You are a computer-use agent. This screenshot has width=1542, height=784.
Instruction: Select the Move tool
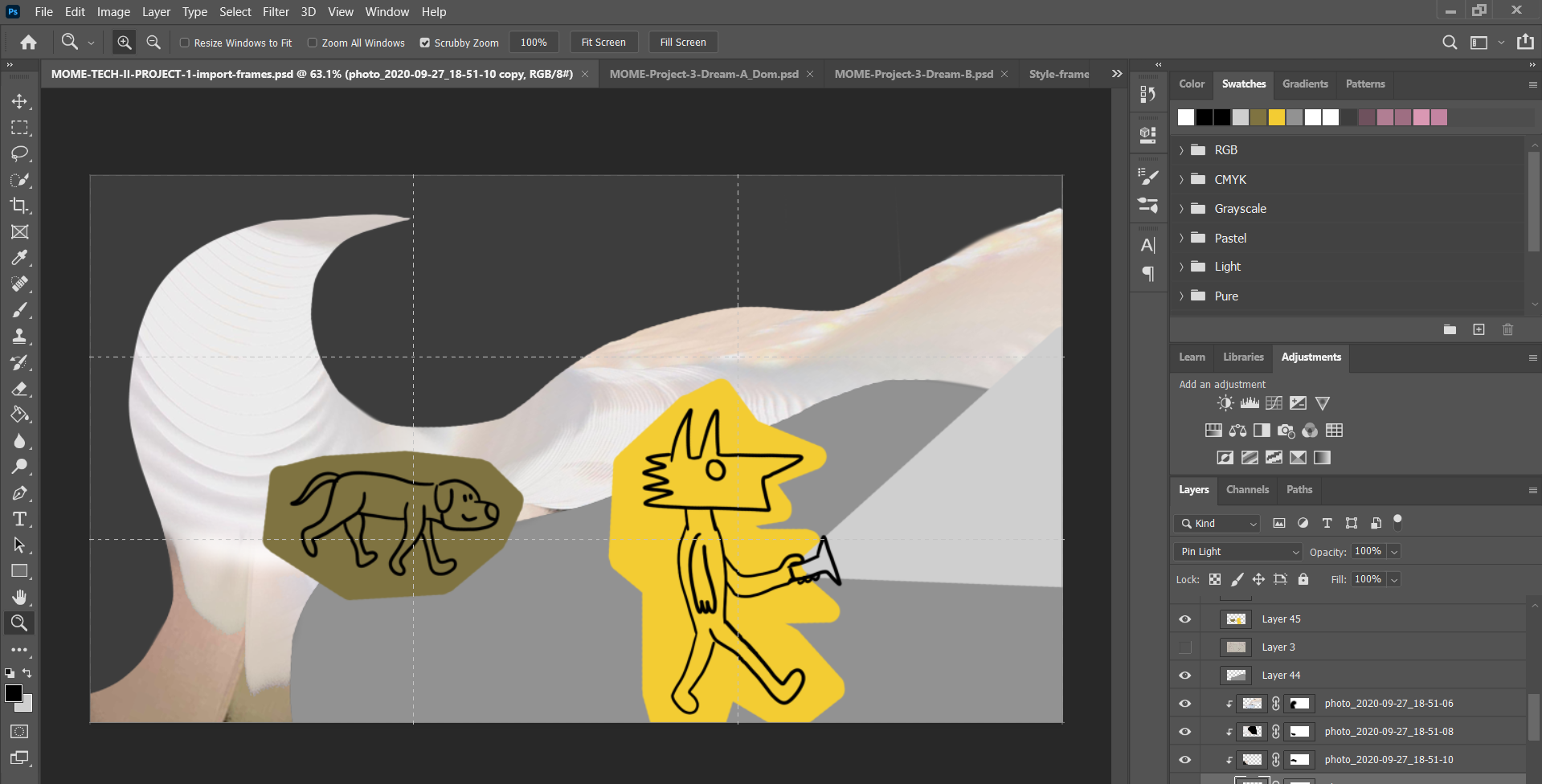[20, 101]
